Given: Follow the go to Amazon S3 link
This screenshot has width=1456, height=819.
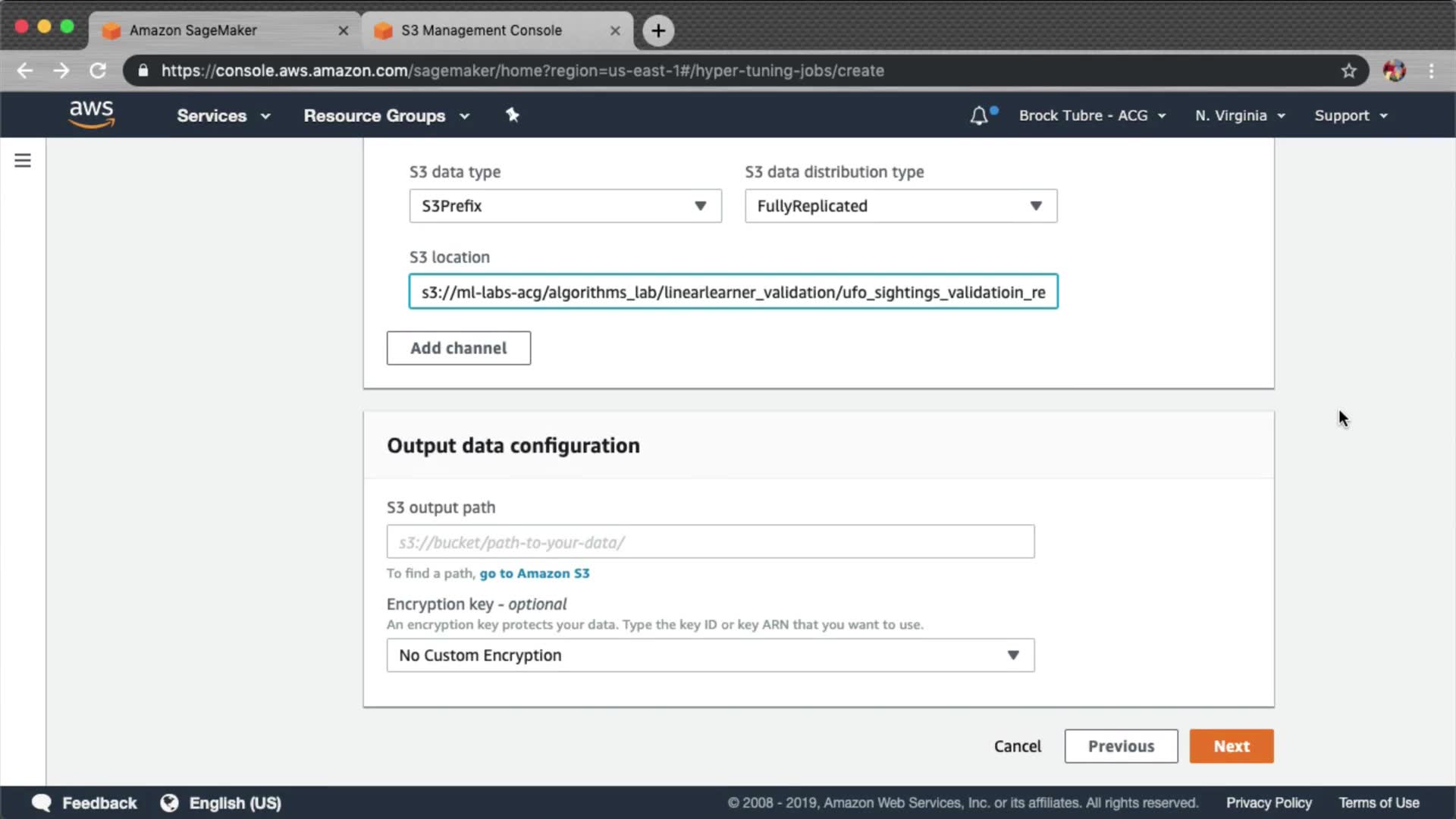Looking at the screenshot, I should coord(534,573).
